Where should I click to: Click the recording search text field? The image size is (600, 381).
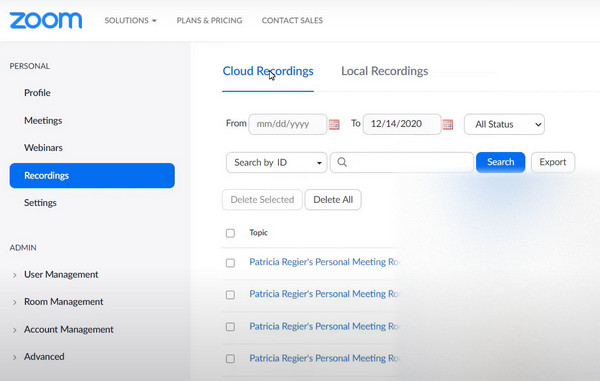[x=402, y=163]
